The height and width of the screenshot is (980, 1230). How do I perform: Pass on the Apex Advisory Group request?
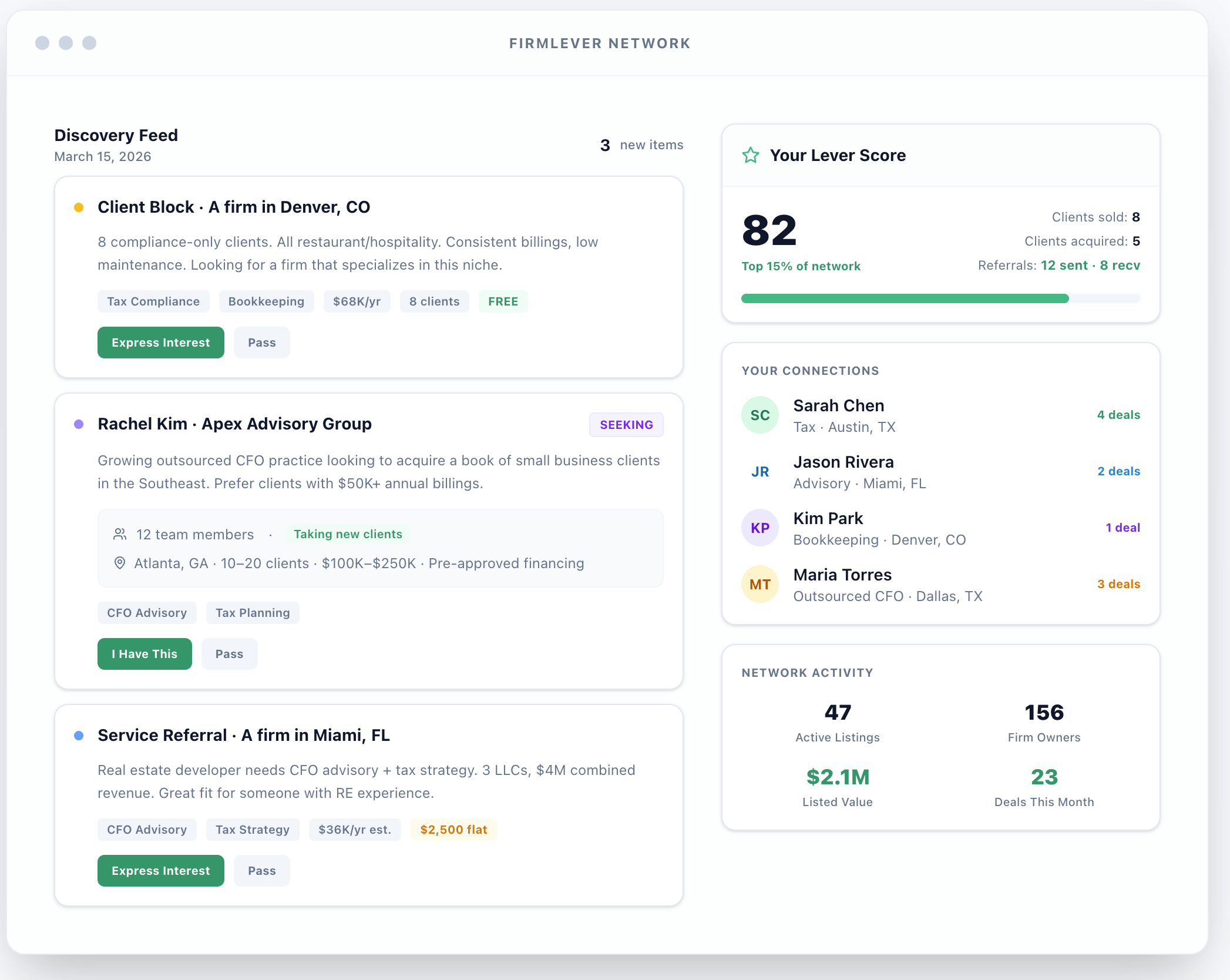click(x=229, y=654)
